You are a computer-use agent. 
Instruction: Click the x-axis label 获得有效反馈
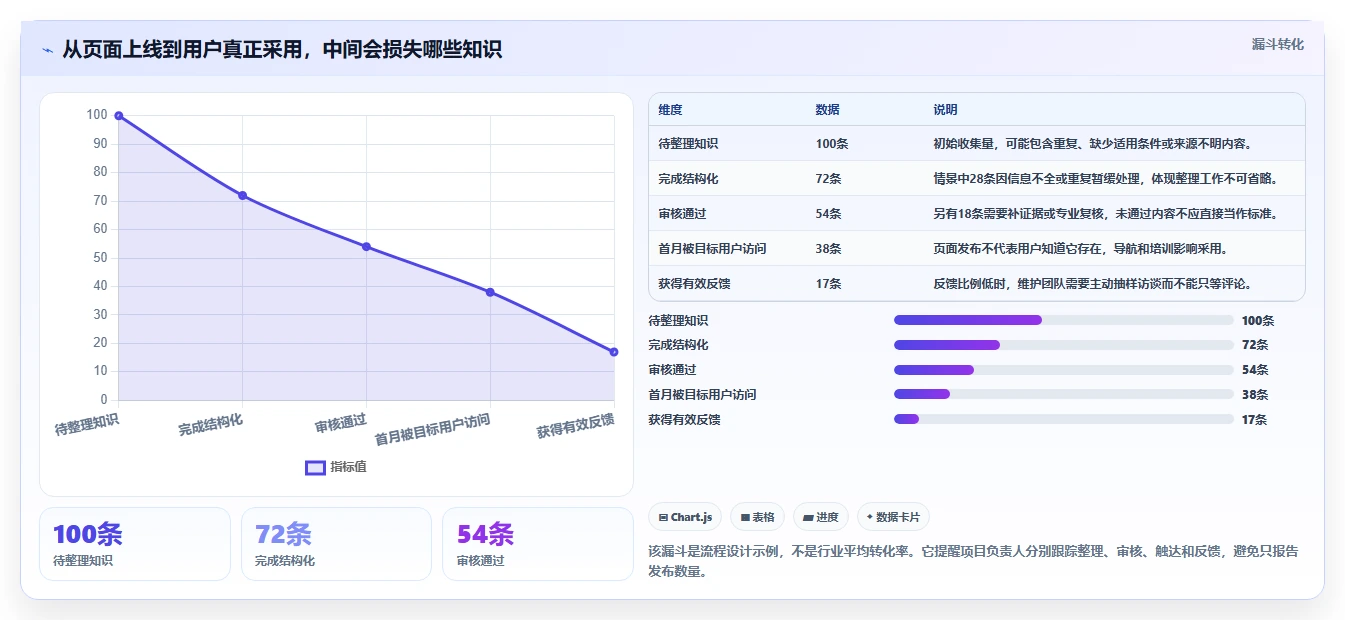[575, 425]
